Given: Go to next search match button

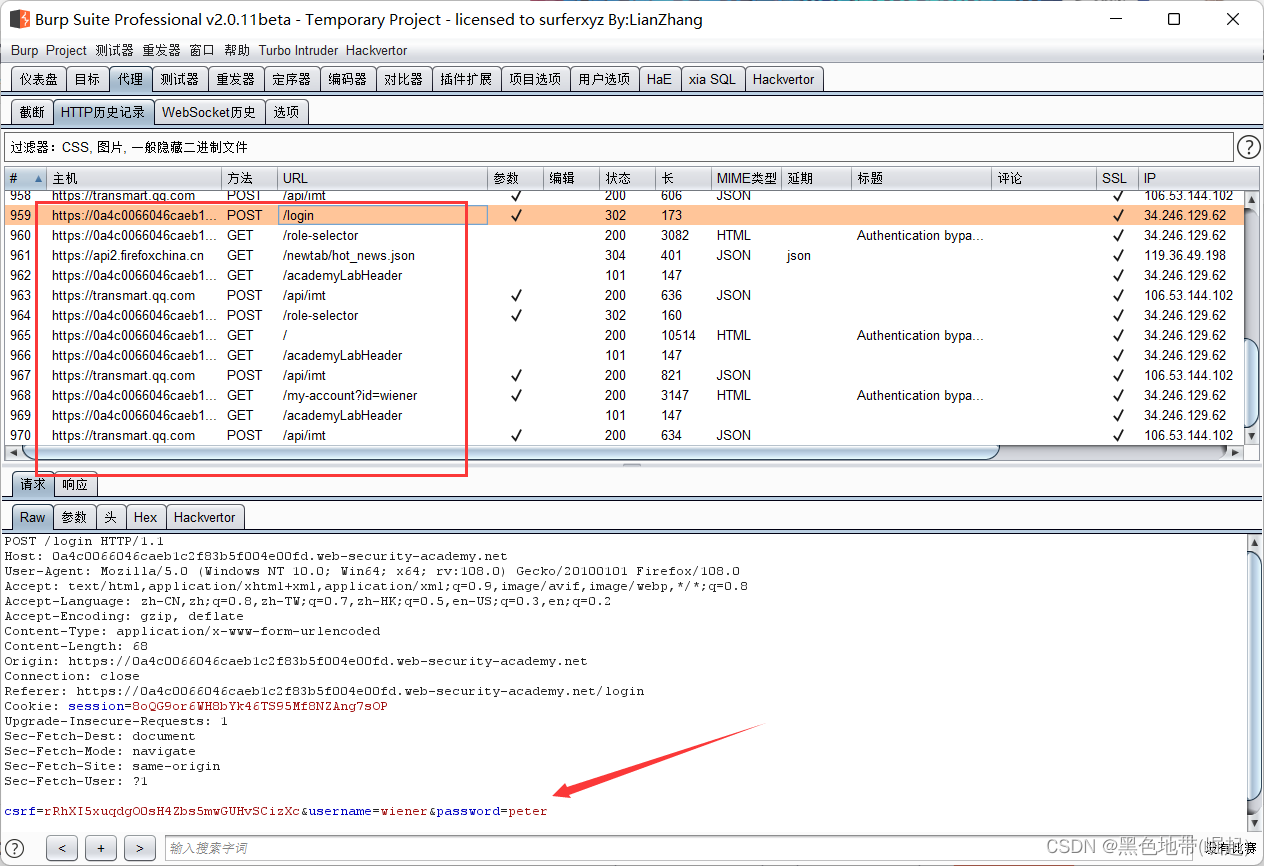Looking at the screenshot, I should tap(140, 848).
